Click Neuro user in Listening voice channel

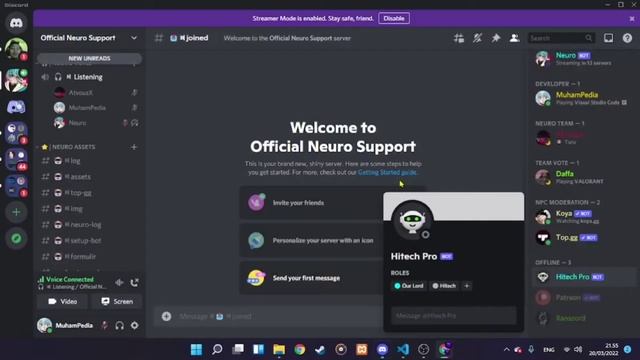96,123
